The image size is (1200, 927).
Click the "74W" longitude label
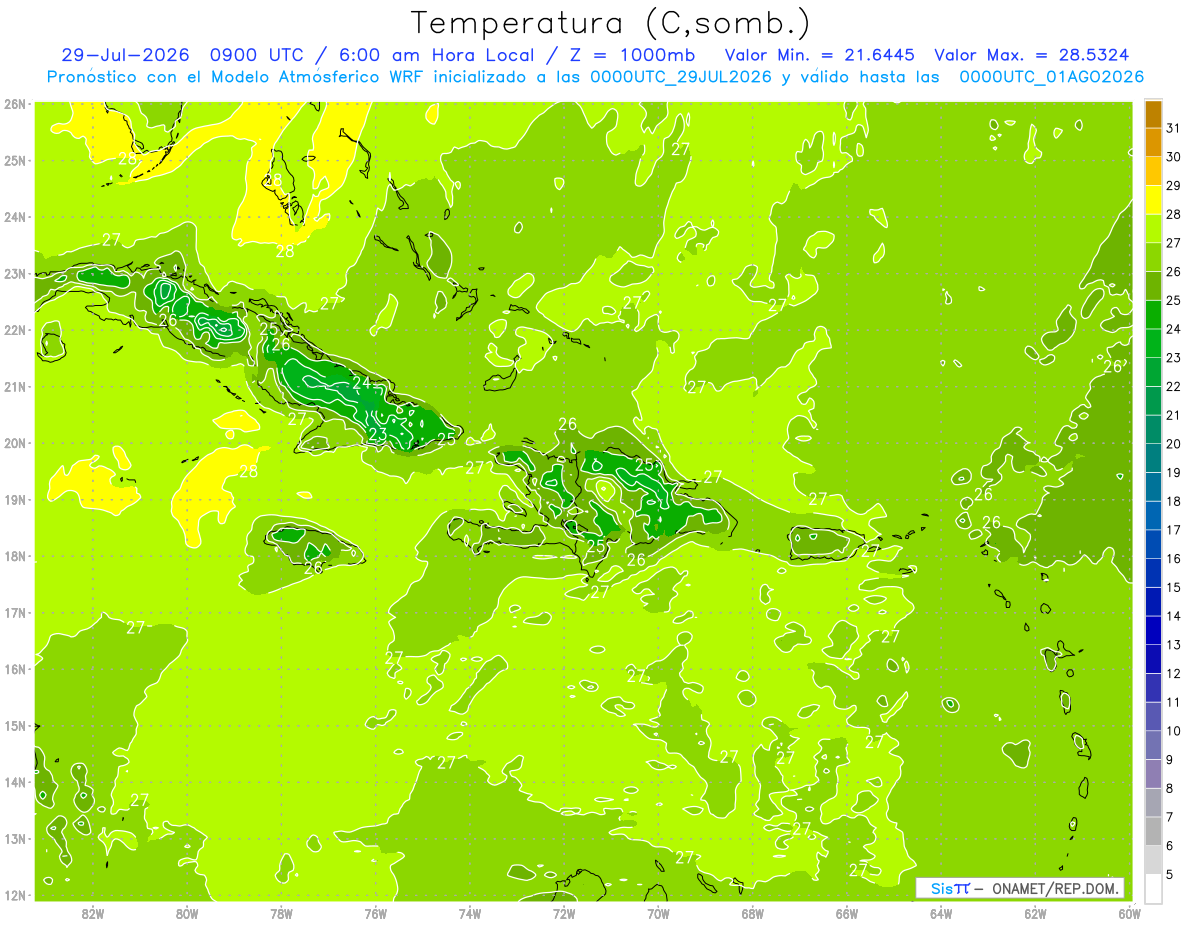click(469, 913)
